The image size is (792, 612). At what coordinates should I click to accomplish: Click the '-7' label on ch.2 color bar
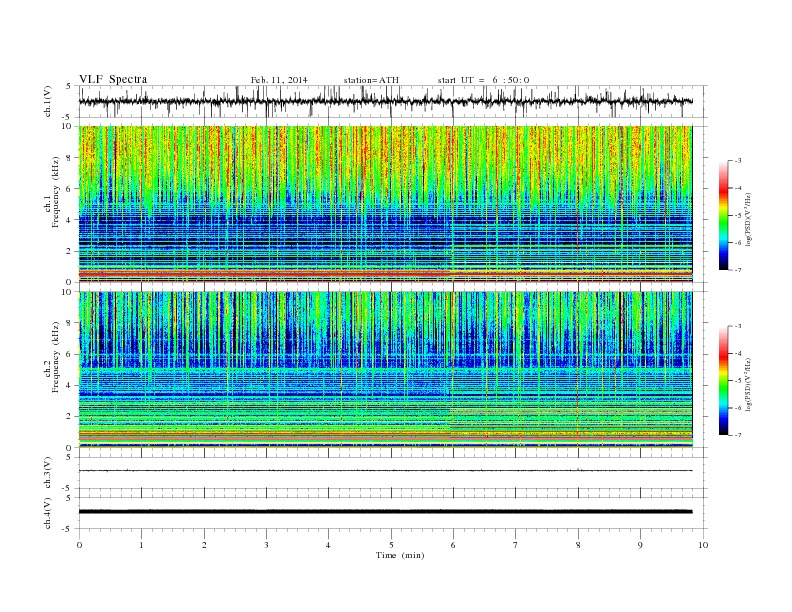pos(738,435)
